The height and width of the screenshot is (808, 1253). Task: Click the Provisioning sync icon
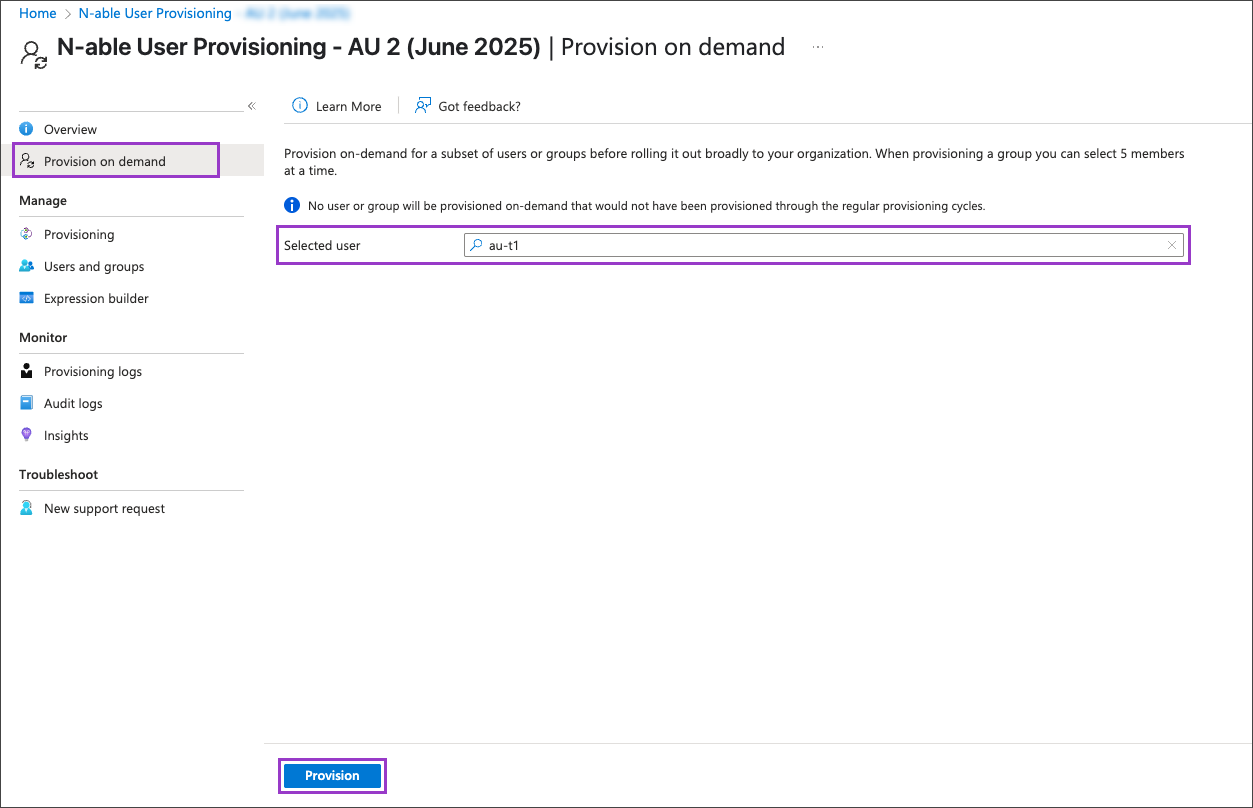point(26,234)
